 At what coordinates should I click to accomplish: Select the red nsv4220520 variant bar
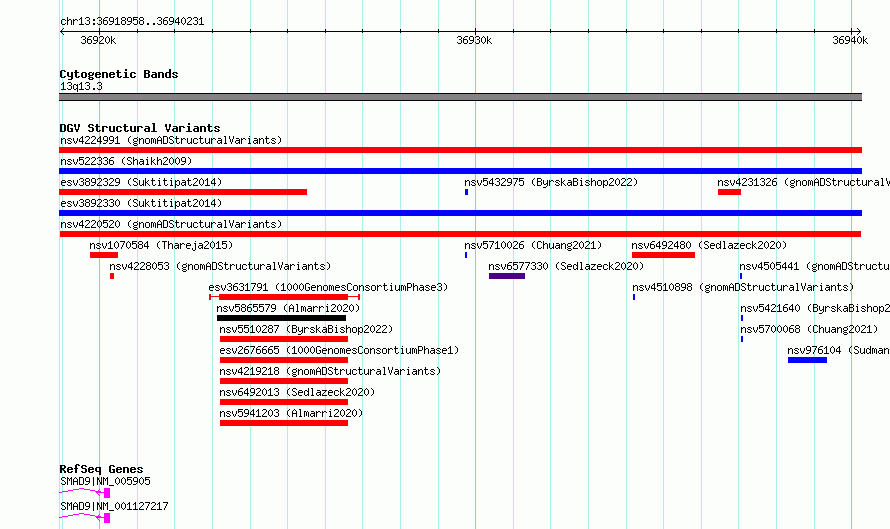pyautogui.click(x=460, y=234)
